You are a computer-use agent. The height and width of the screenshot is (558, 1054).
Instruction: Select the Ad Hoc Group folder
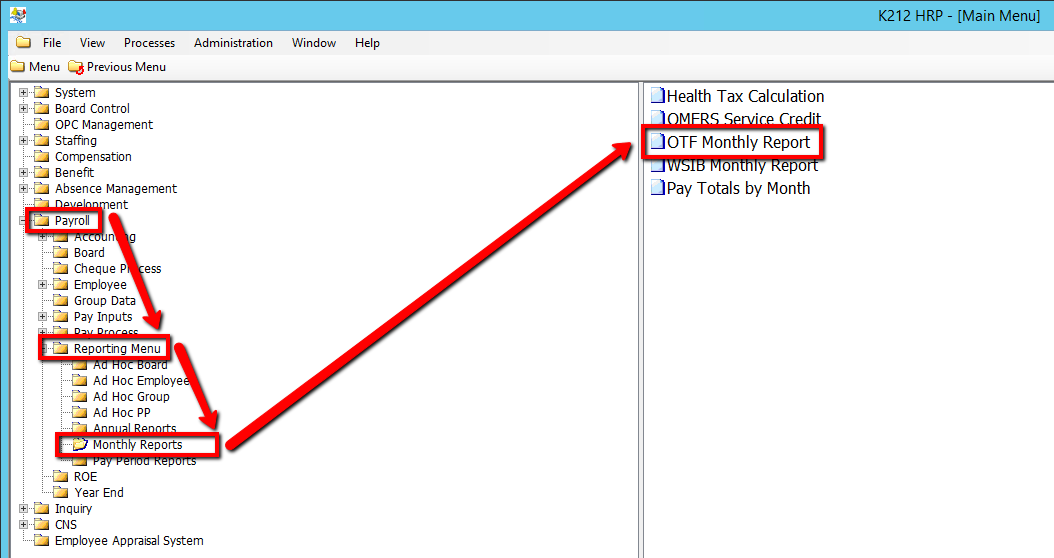coord(131,397)
